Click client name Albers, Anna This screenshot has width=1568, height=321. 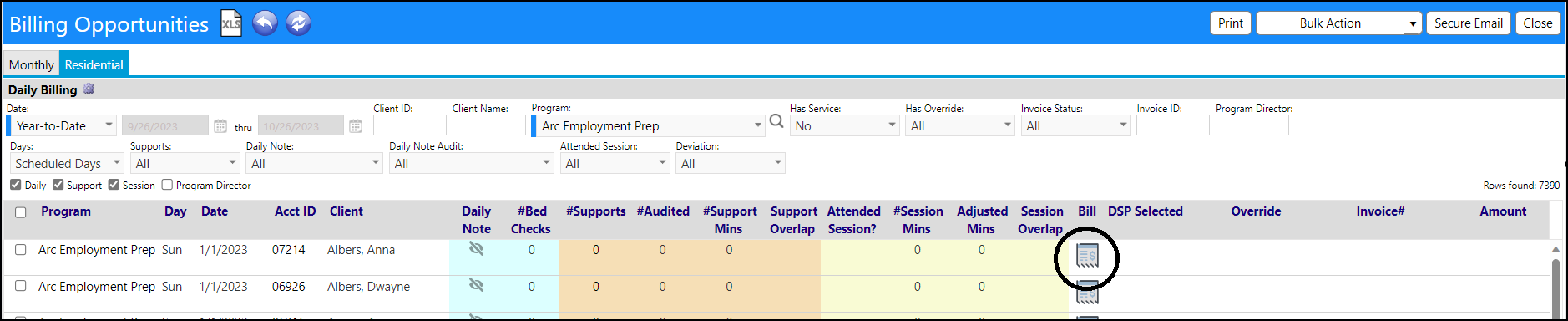tap(361, 250)
